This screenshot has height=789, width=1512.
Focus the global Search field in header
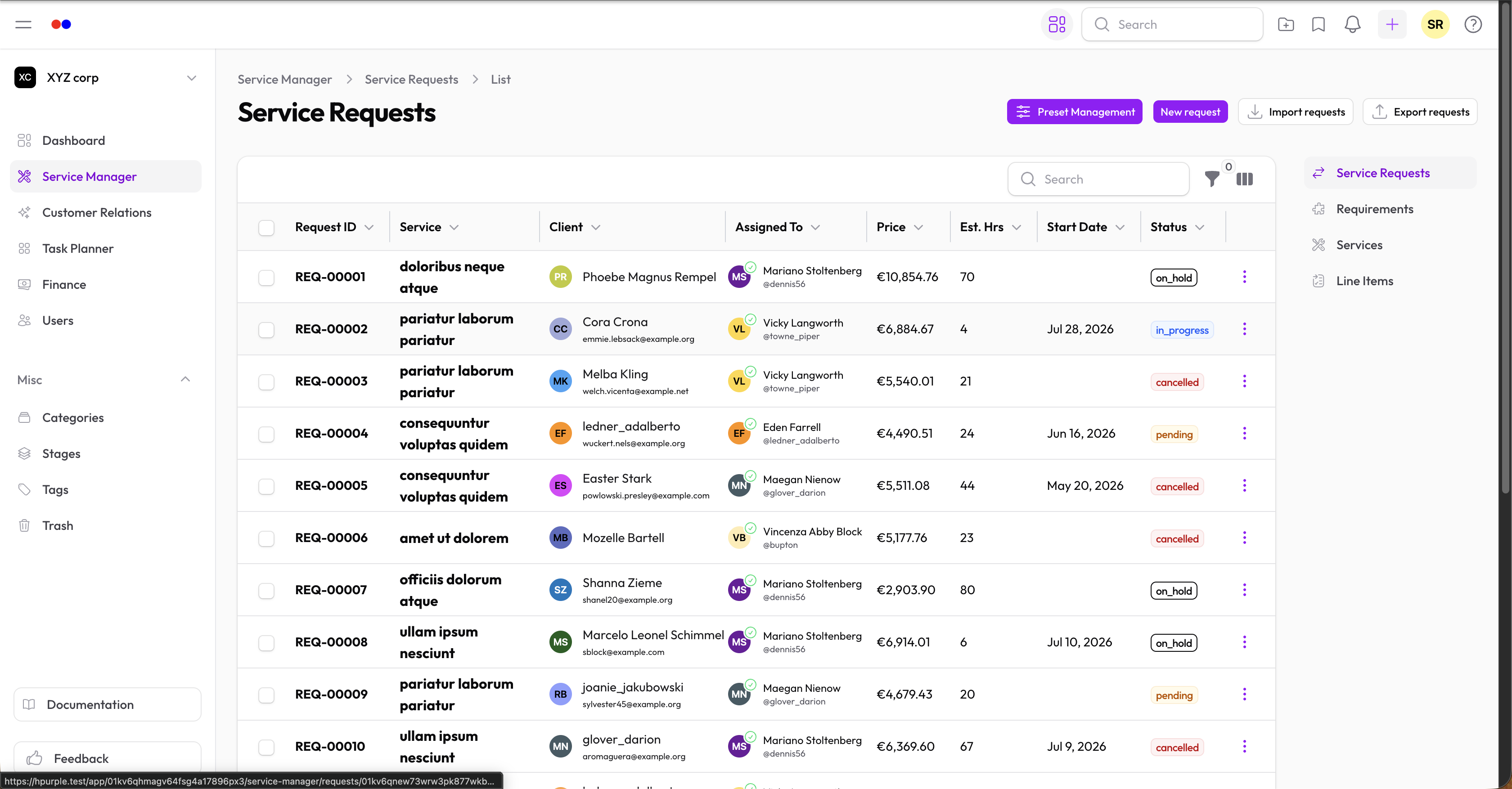(1172, 24)
